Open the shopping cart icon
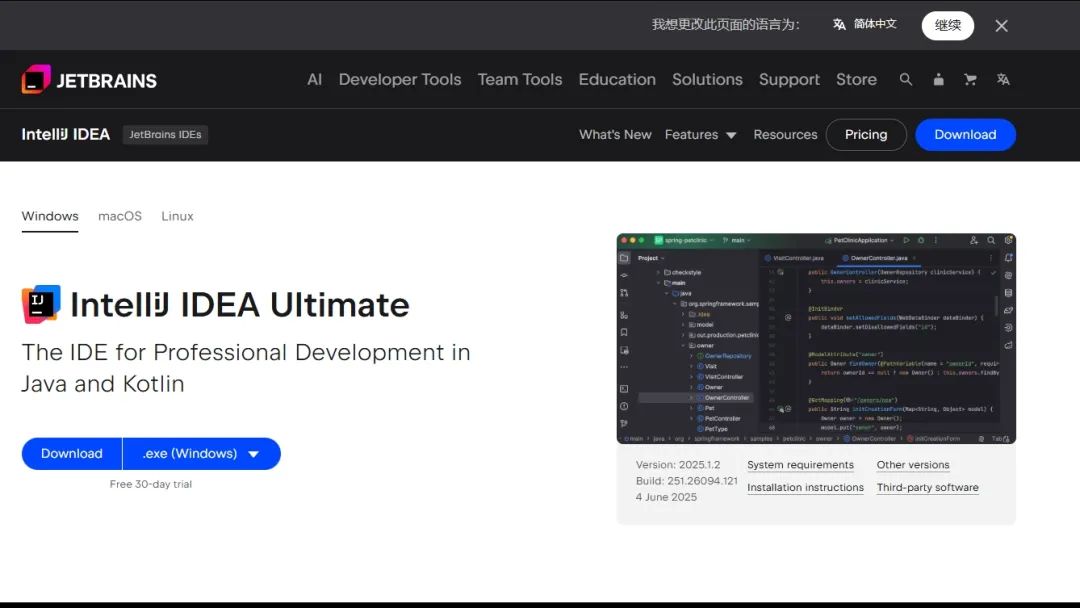1080x608 pixels. [970, 80]
